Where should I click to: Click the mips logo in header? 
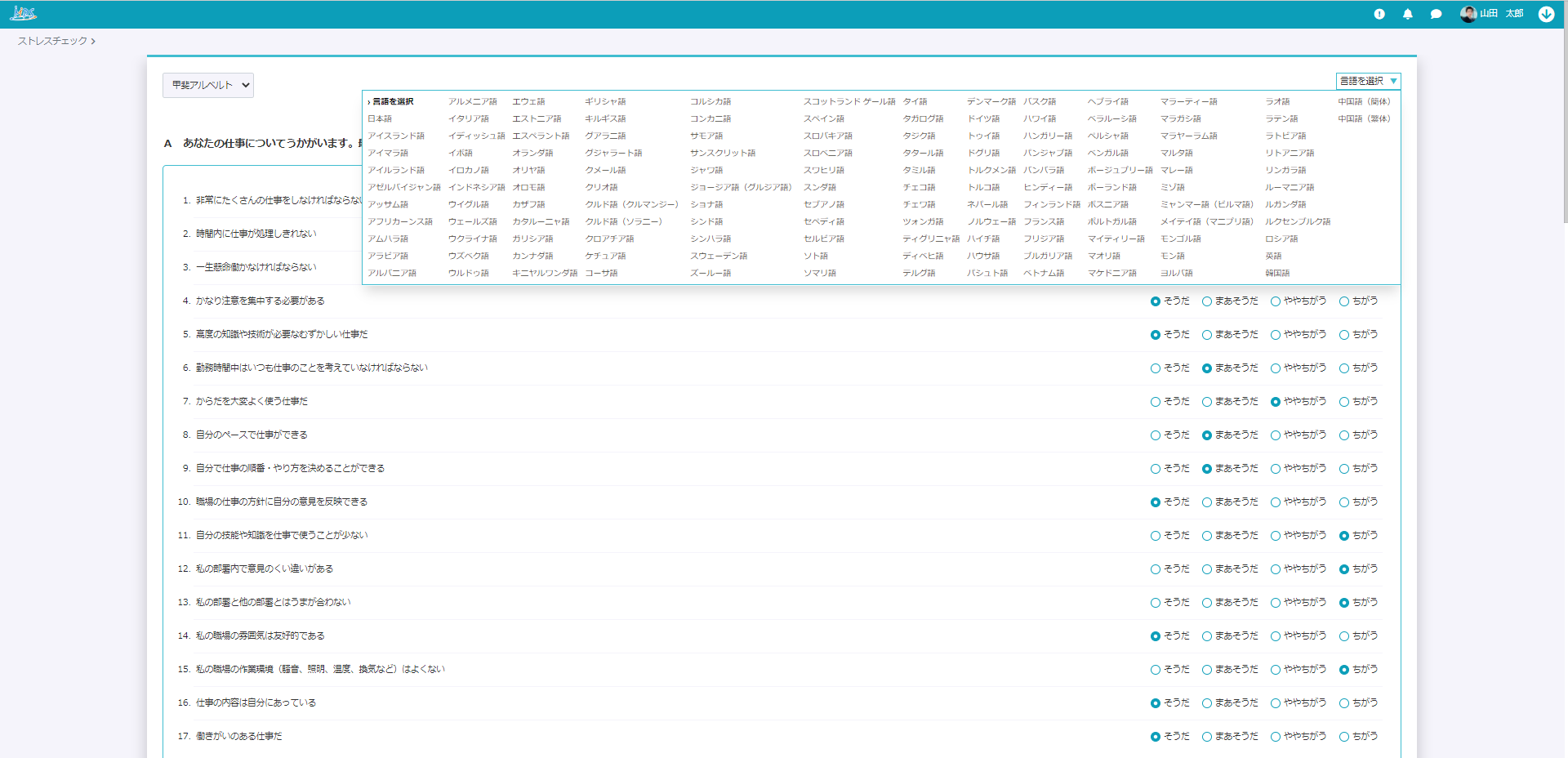point(23,14)
